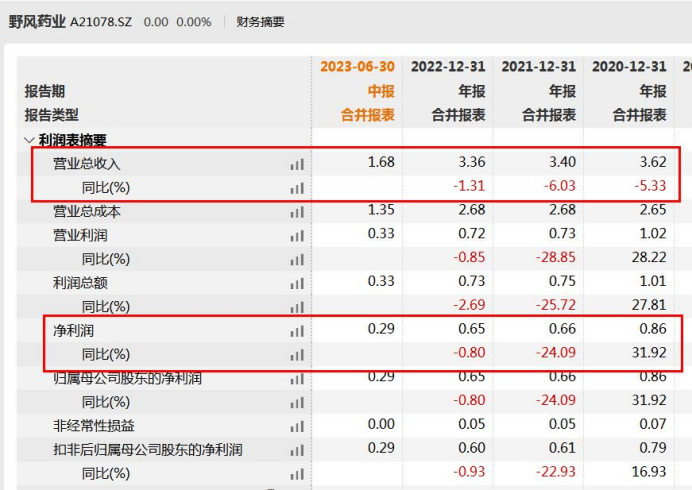The width and height of the screenshot is (692, 490).
Task: Click 扣非后净利润 value 0.60
Action: pos(472,448)
